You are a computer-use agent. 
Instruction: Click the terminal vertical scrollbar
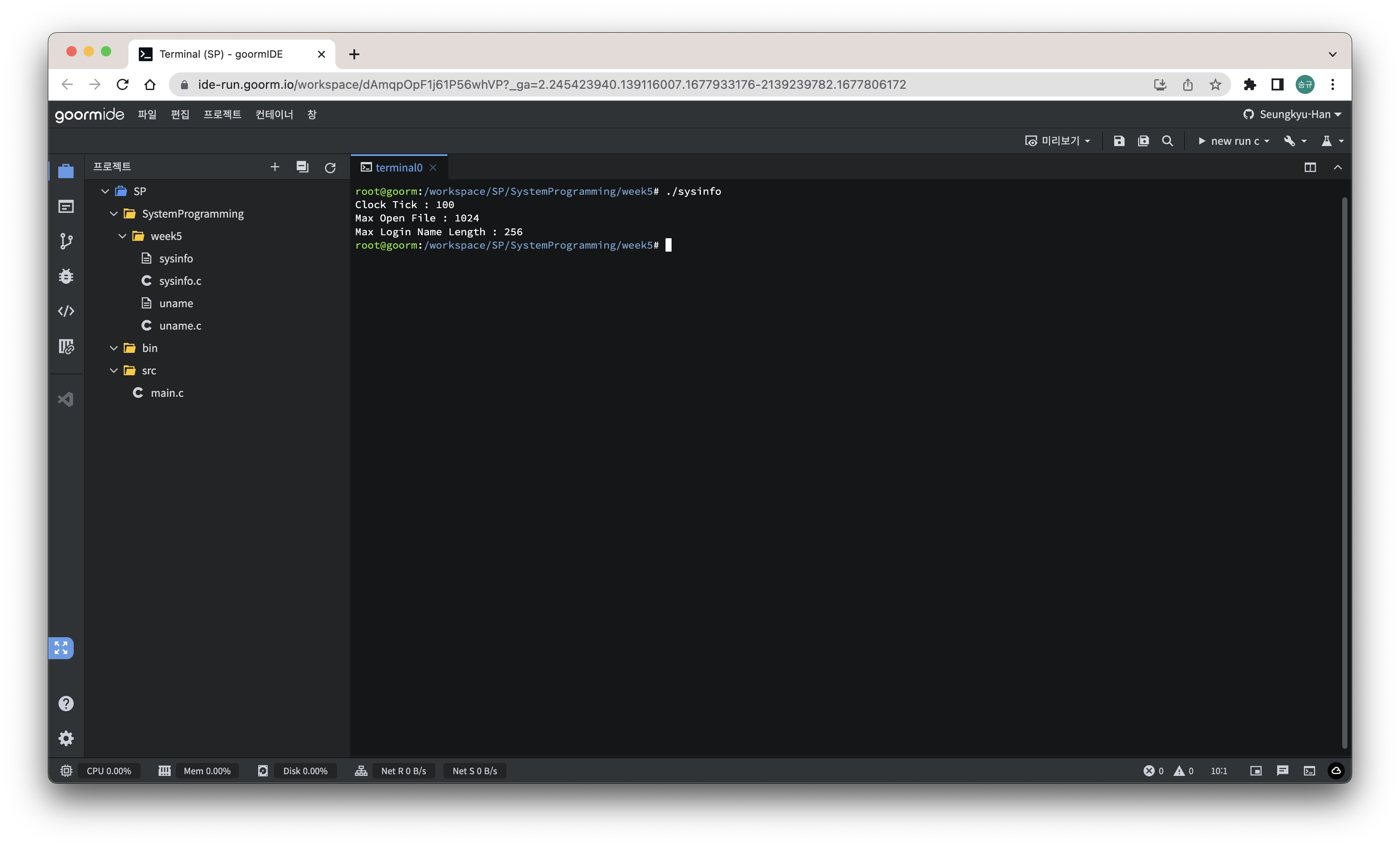click(x=1344, y=471)
